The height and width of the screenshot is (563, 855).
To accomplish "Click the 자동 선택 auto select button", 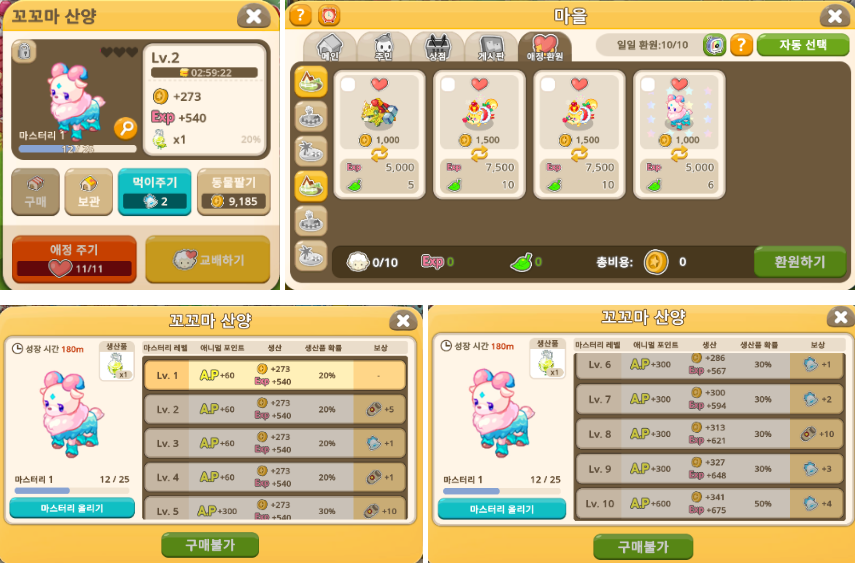I will coord(803,45).
